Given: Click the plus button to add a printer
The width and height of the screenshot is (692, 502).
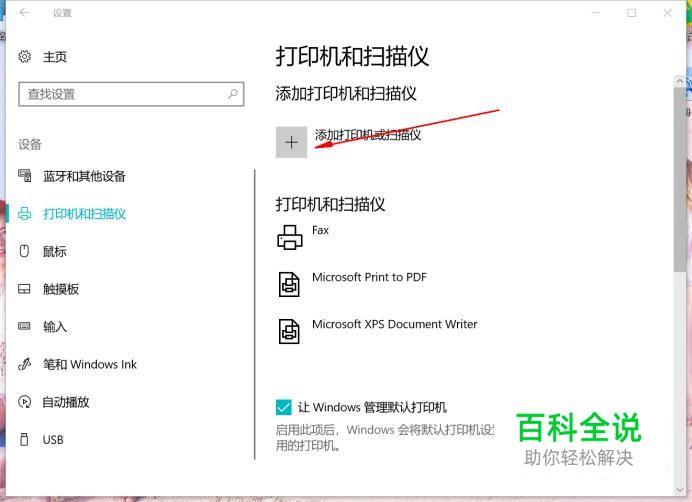Looking at the screenshot, I should (x=291, y=142).
